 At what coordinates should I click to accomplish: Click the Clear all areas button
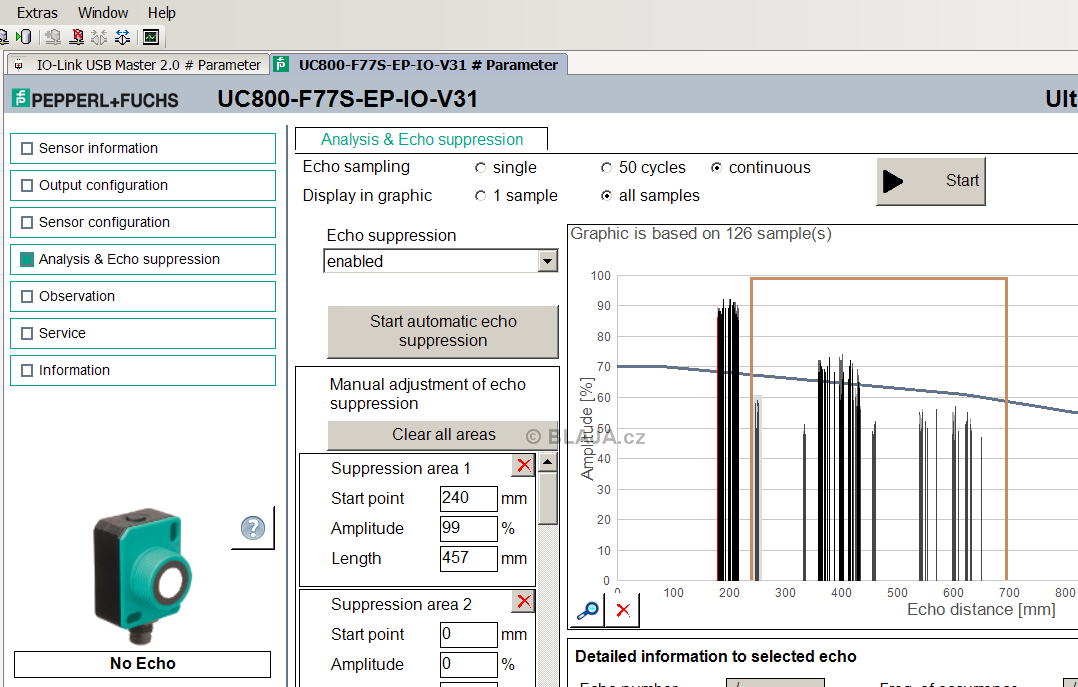(443, 435)
